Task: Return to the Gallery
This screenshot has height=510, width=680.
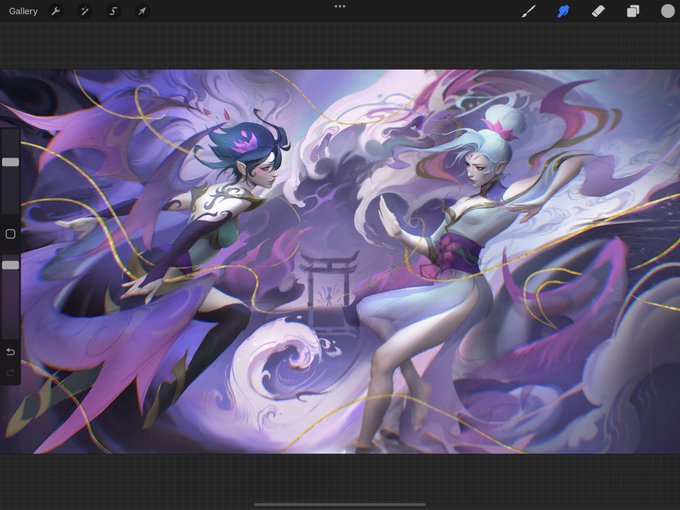Action: click(23, 11)
